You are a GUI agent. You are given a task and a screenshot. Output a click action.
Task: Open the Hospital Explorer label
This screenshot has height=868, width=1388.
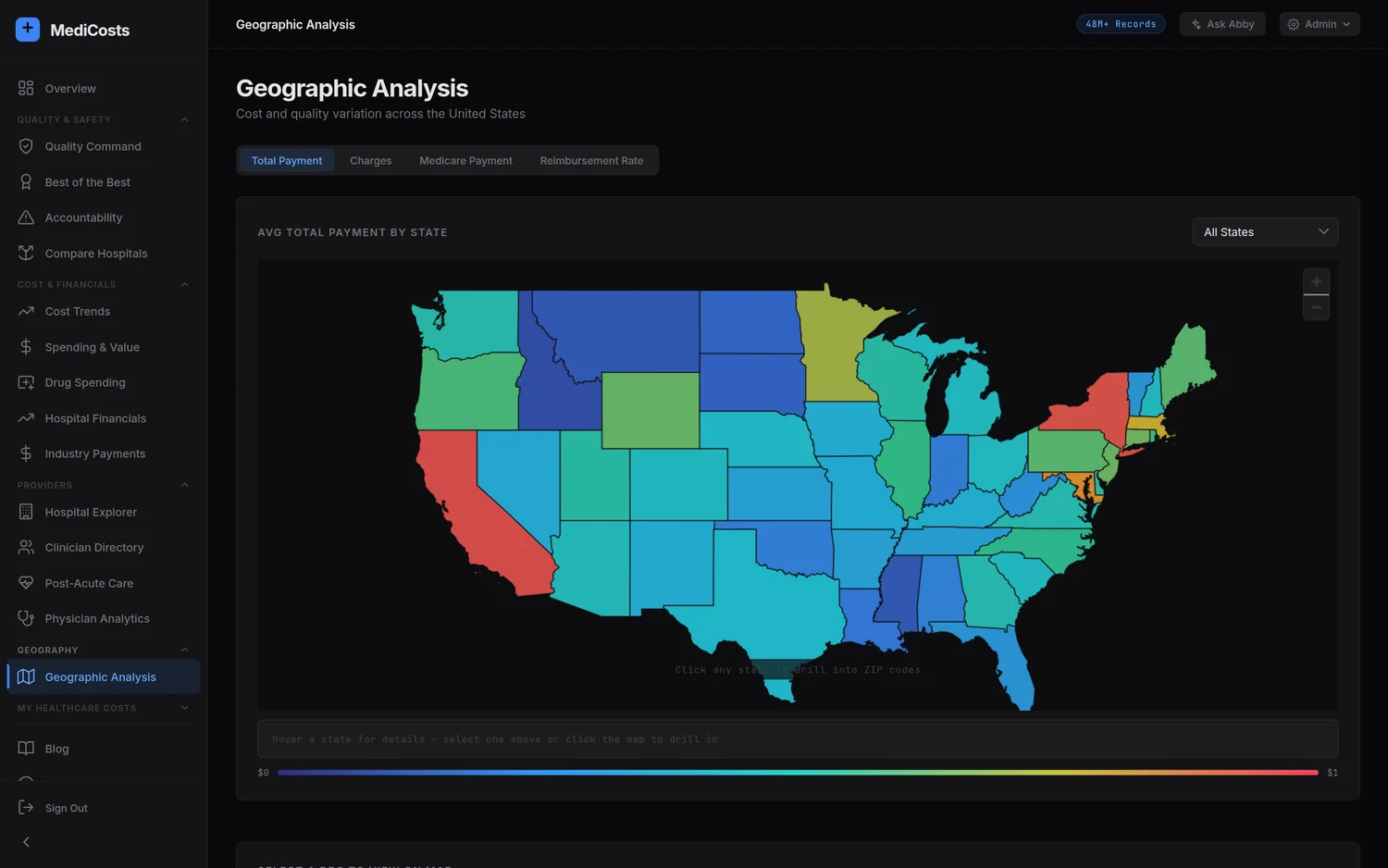91,512
